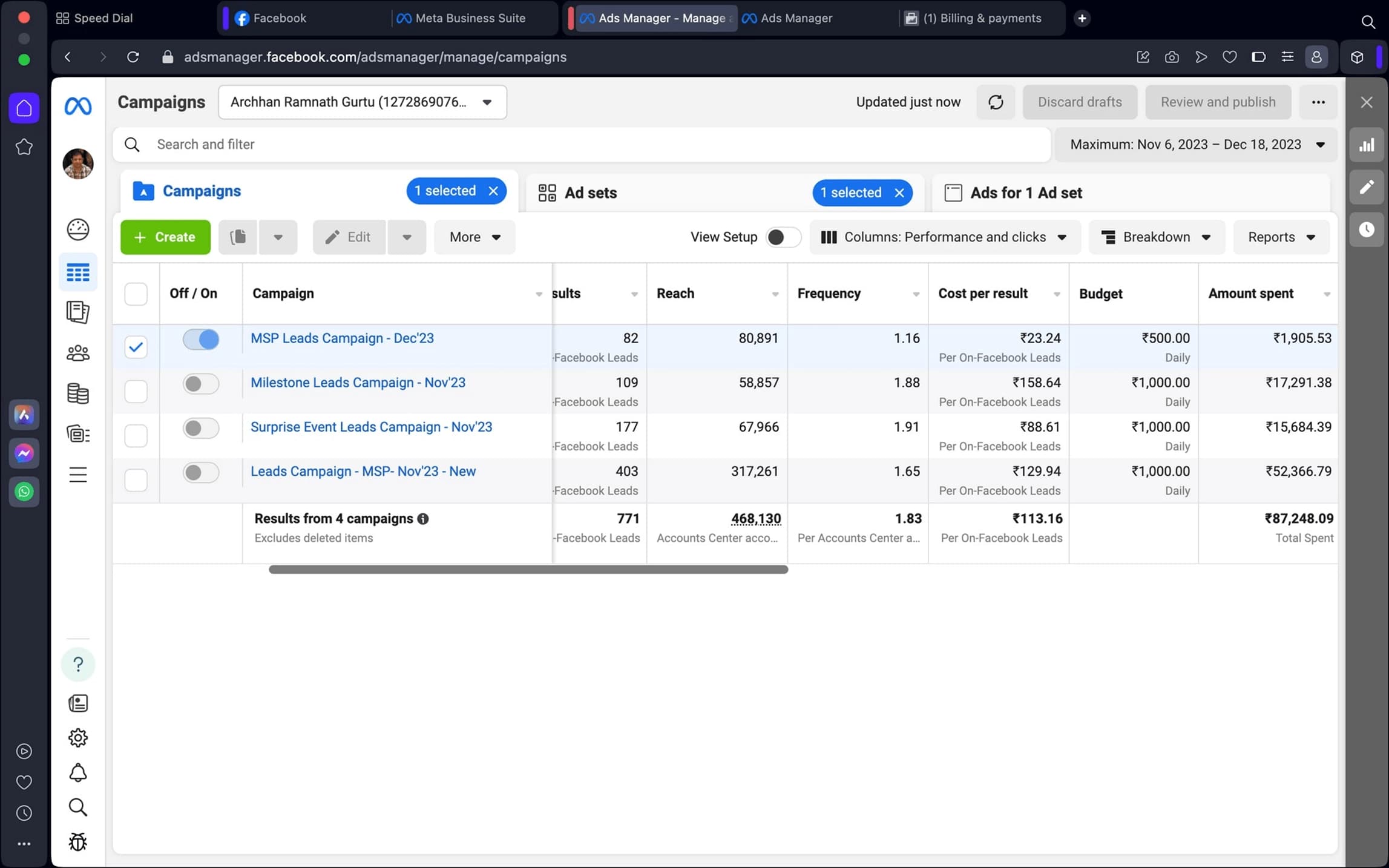This screenshot has width=1389, height=868.
Task: Open the Breakdown dropdown
Action: pos(1155,237)
